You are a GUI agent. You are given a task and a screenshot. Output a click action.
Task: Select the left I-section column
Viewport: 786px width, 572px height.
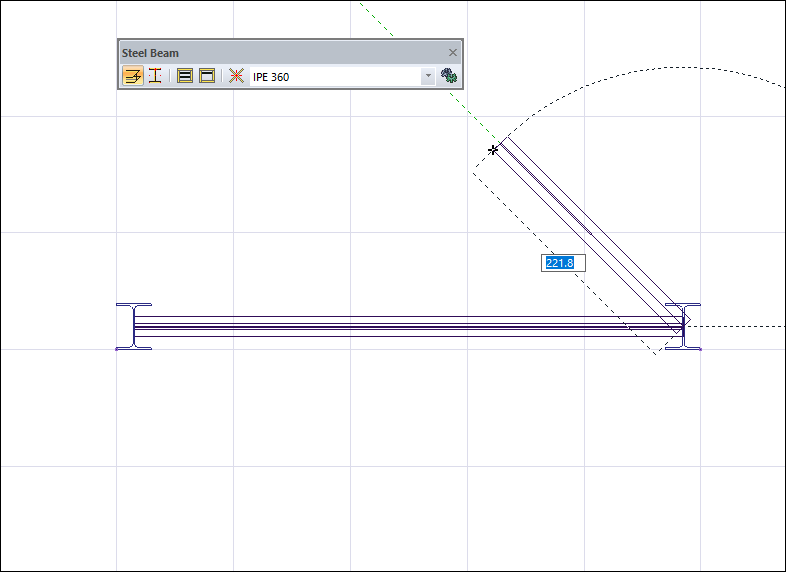[134, 327]
